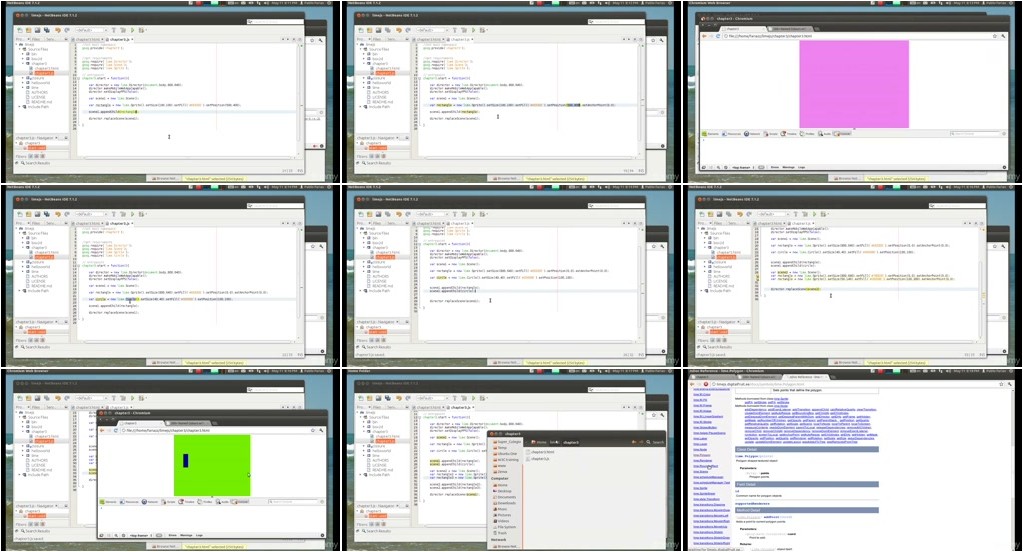Toggle third Filters icon in Navigator behind file manager

click(x=384, y=524)
